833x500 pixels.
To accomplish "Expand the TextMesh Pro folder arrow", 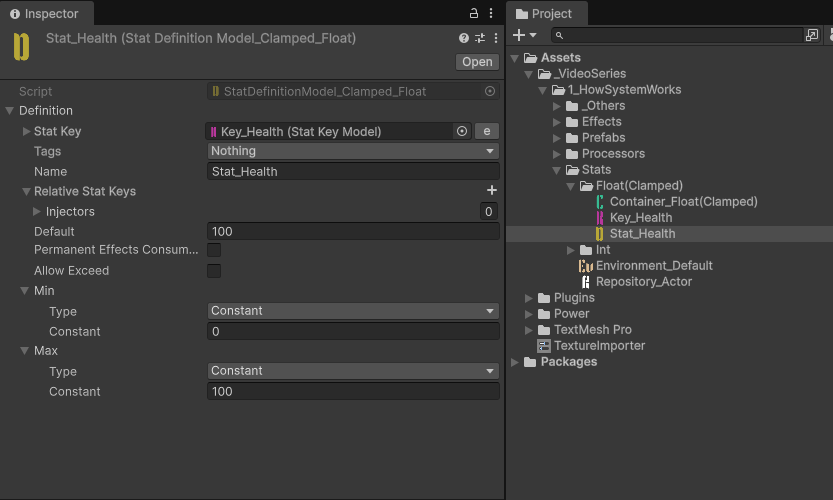I will pos(529,330).
